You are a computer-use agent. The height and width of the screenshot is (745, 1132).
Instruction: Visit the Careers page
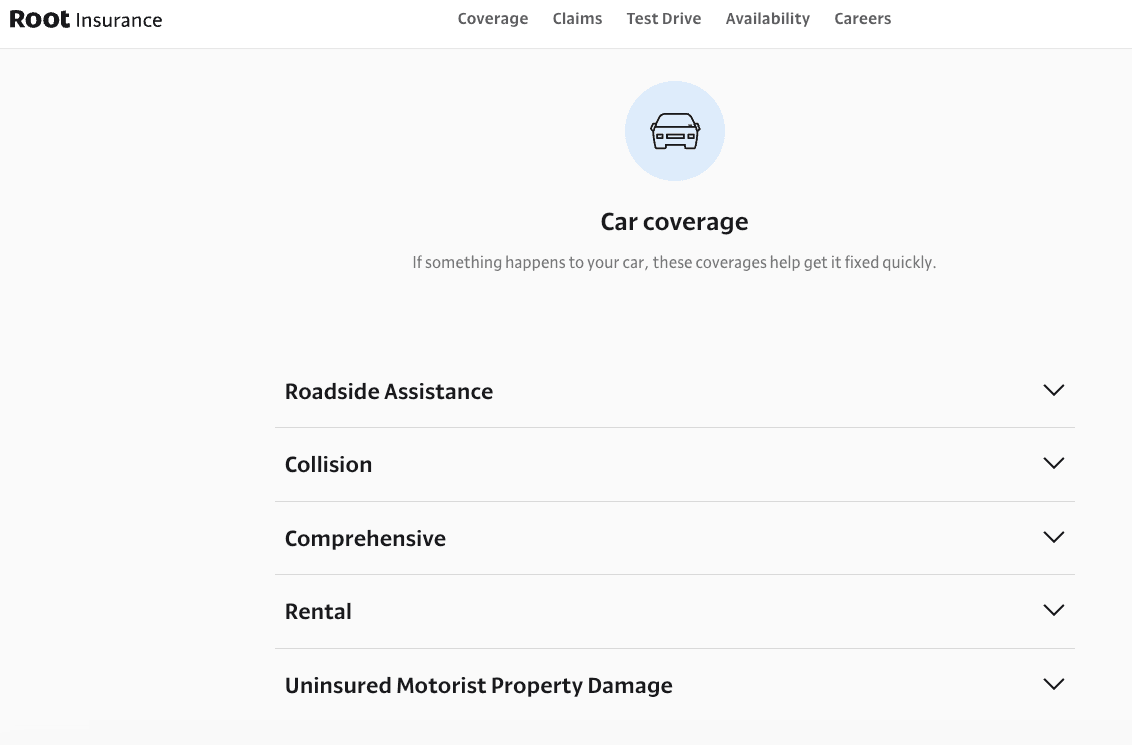coord(862,18)
